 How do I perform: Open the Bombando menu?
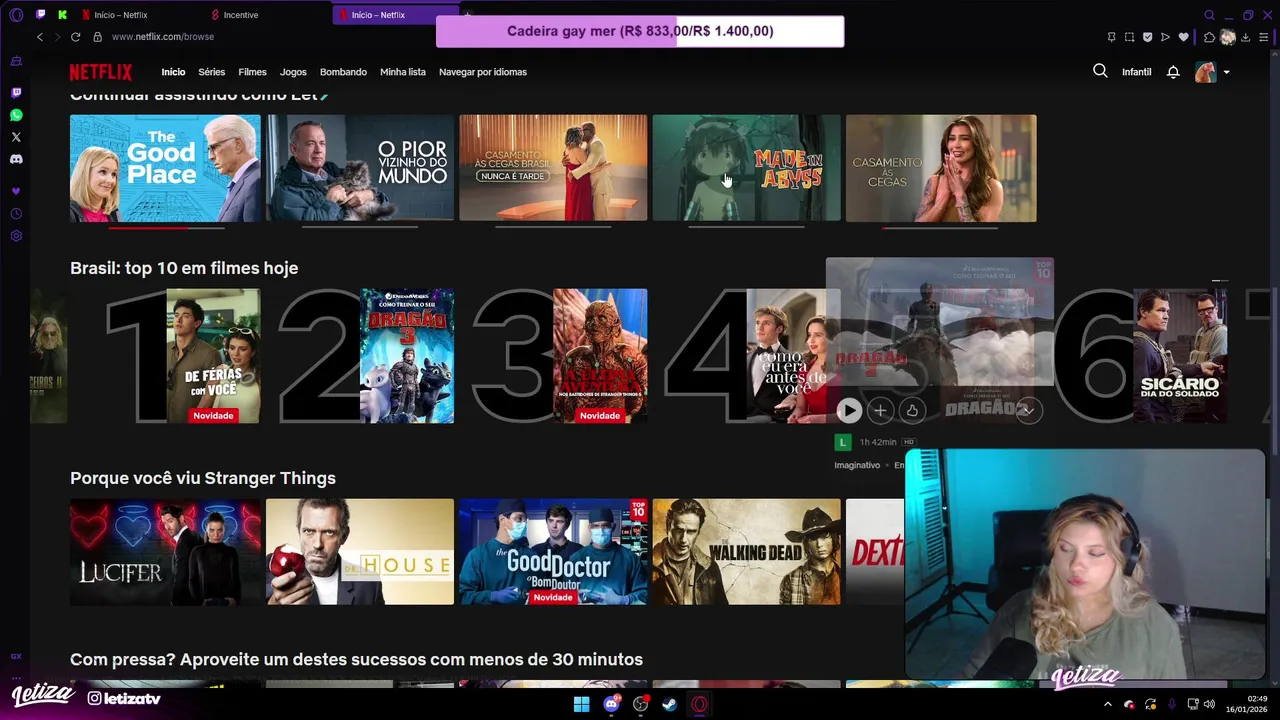click(343, 72)
